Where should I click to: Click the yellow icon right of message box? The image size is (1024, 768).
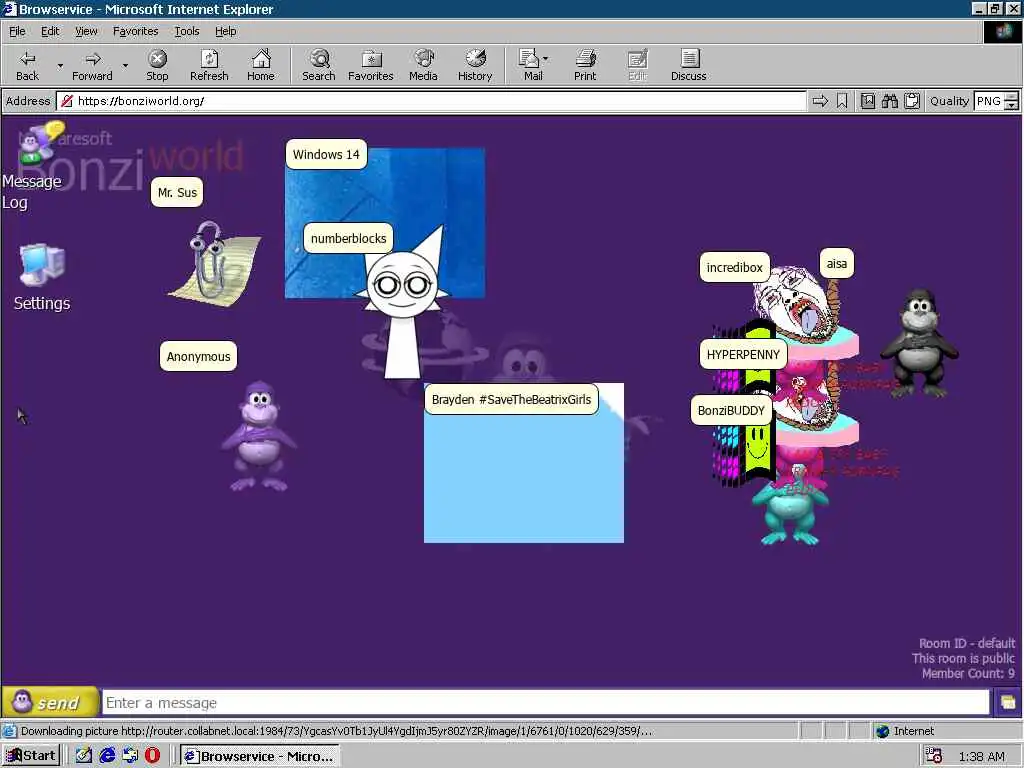pos(1008,703)
